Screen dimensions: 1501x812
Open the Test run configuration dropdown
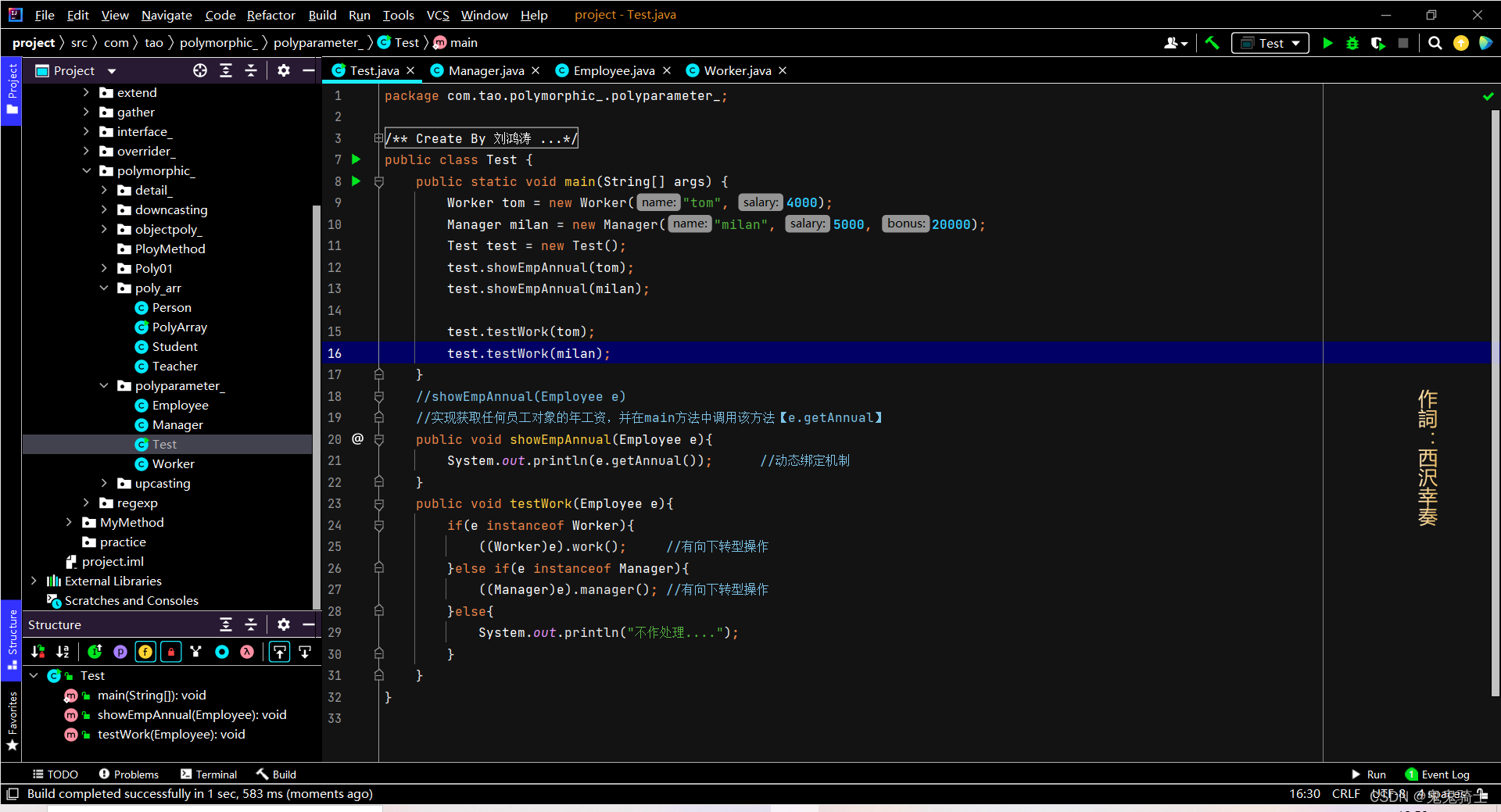[x=1270, y=43]
